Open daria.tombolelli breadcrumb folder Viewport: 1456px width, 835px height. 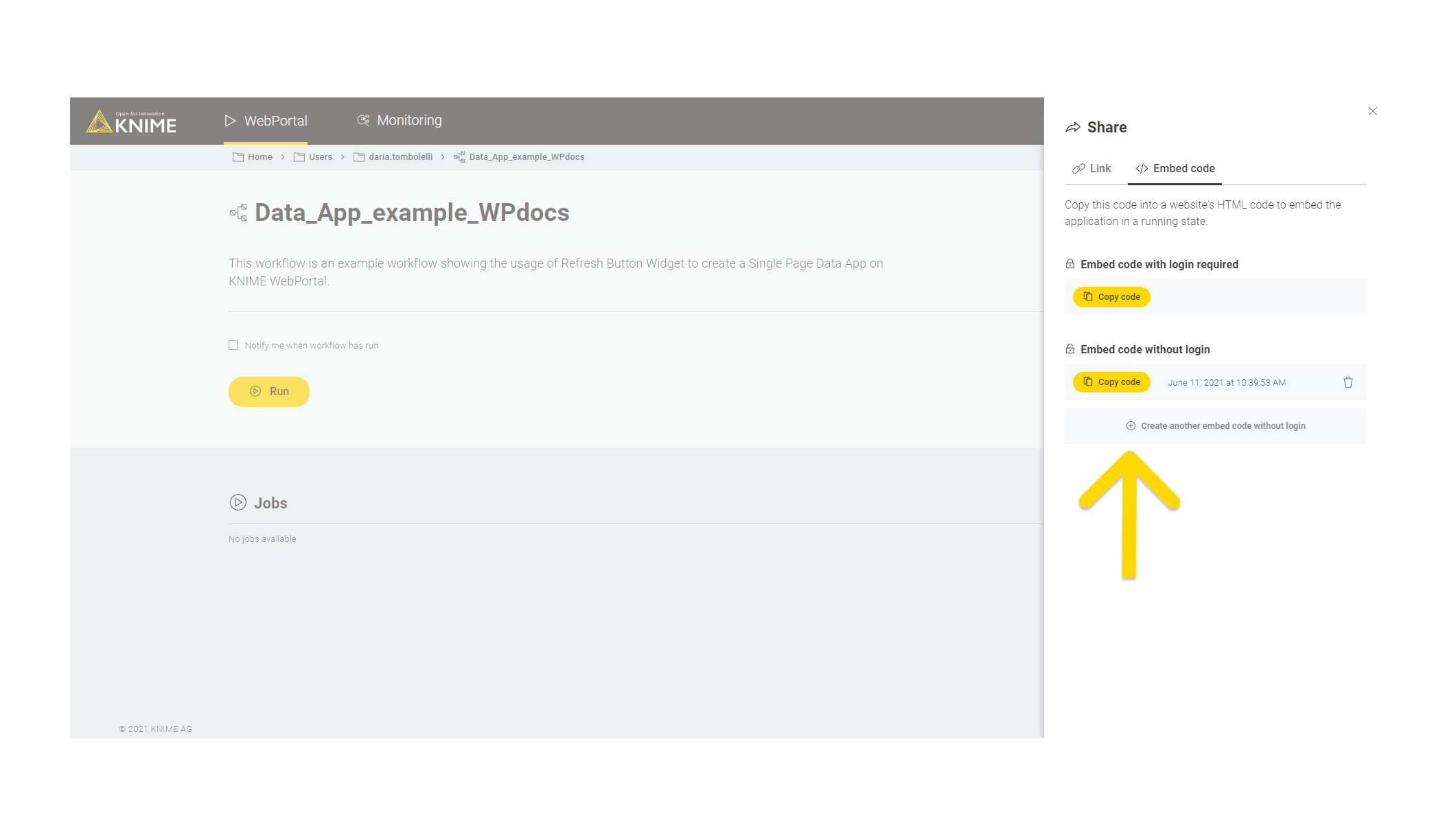coord(393,157)
